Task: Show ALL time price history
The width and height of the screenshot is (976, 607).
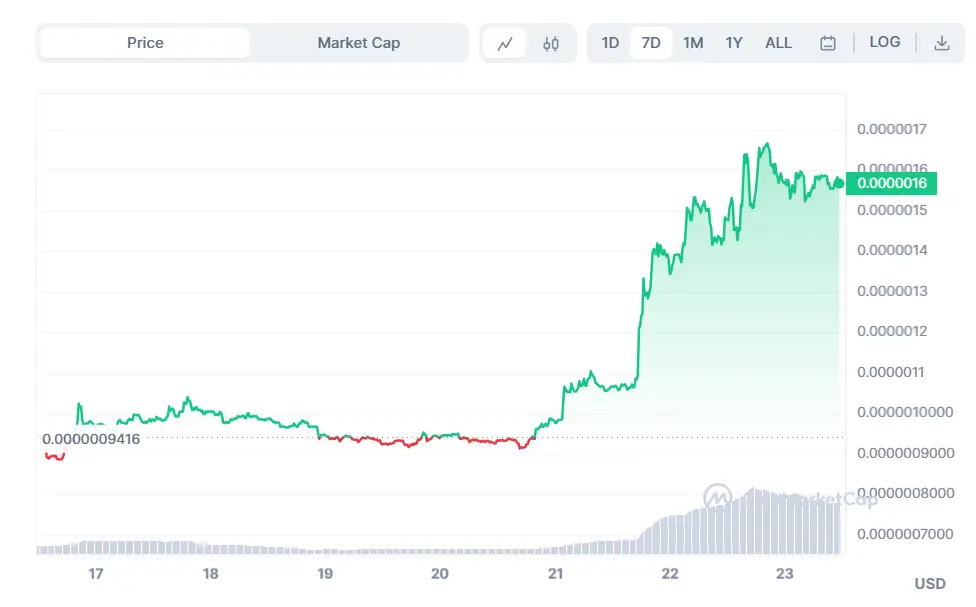Action: 778,43
